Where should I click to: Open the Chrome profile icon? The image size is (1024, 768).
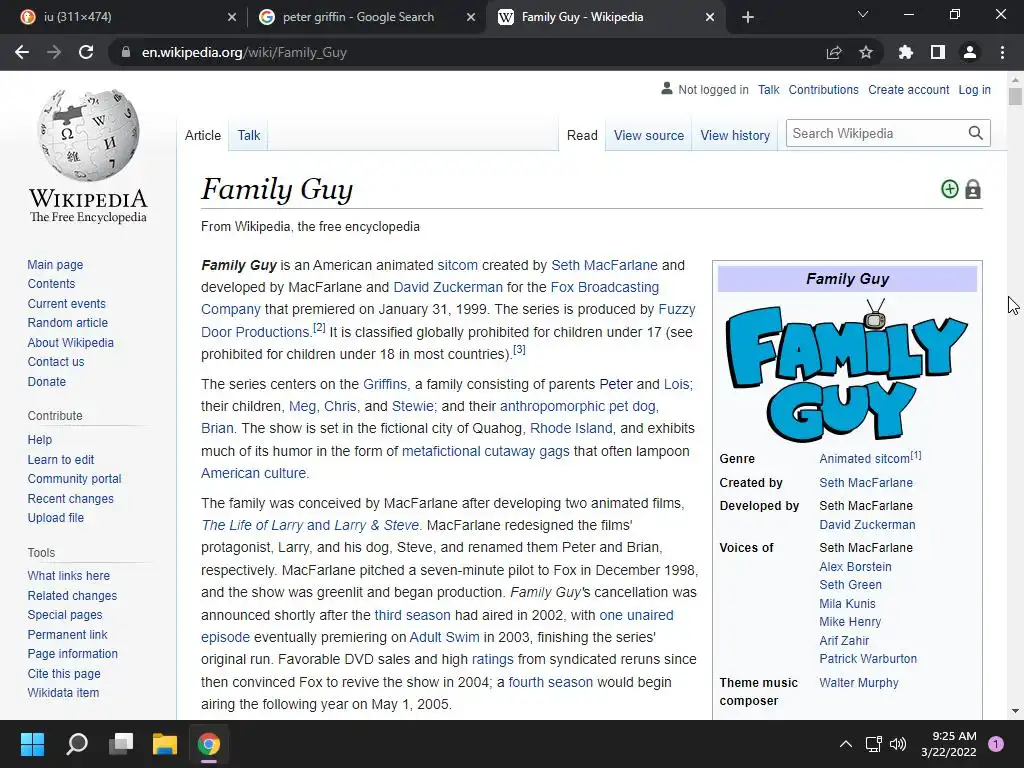coord(970,52)
